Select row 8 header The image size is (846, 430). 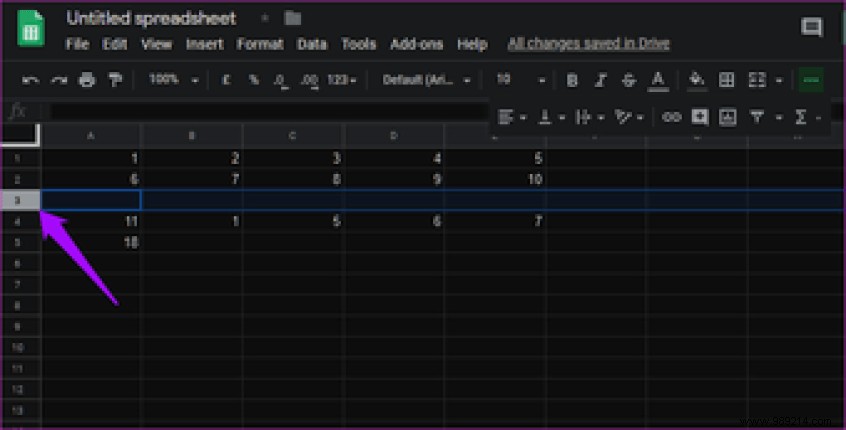click(21, 305)
